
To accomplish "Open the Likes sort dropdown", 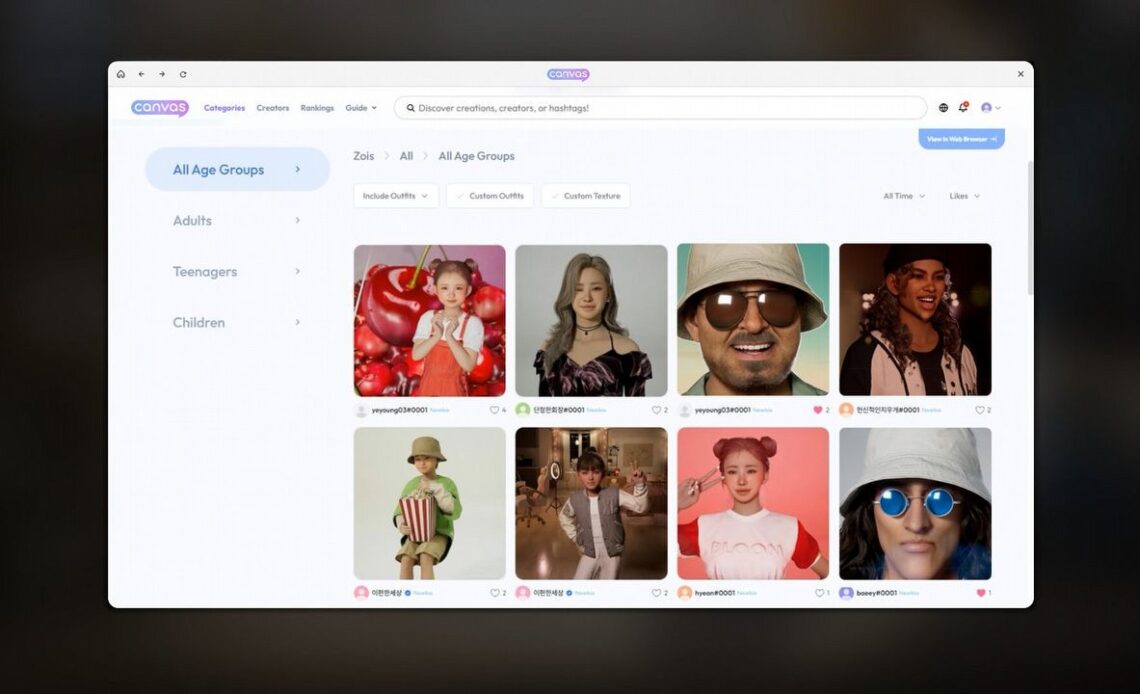I will coord(964,196).
